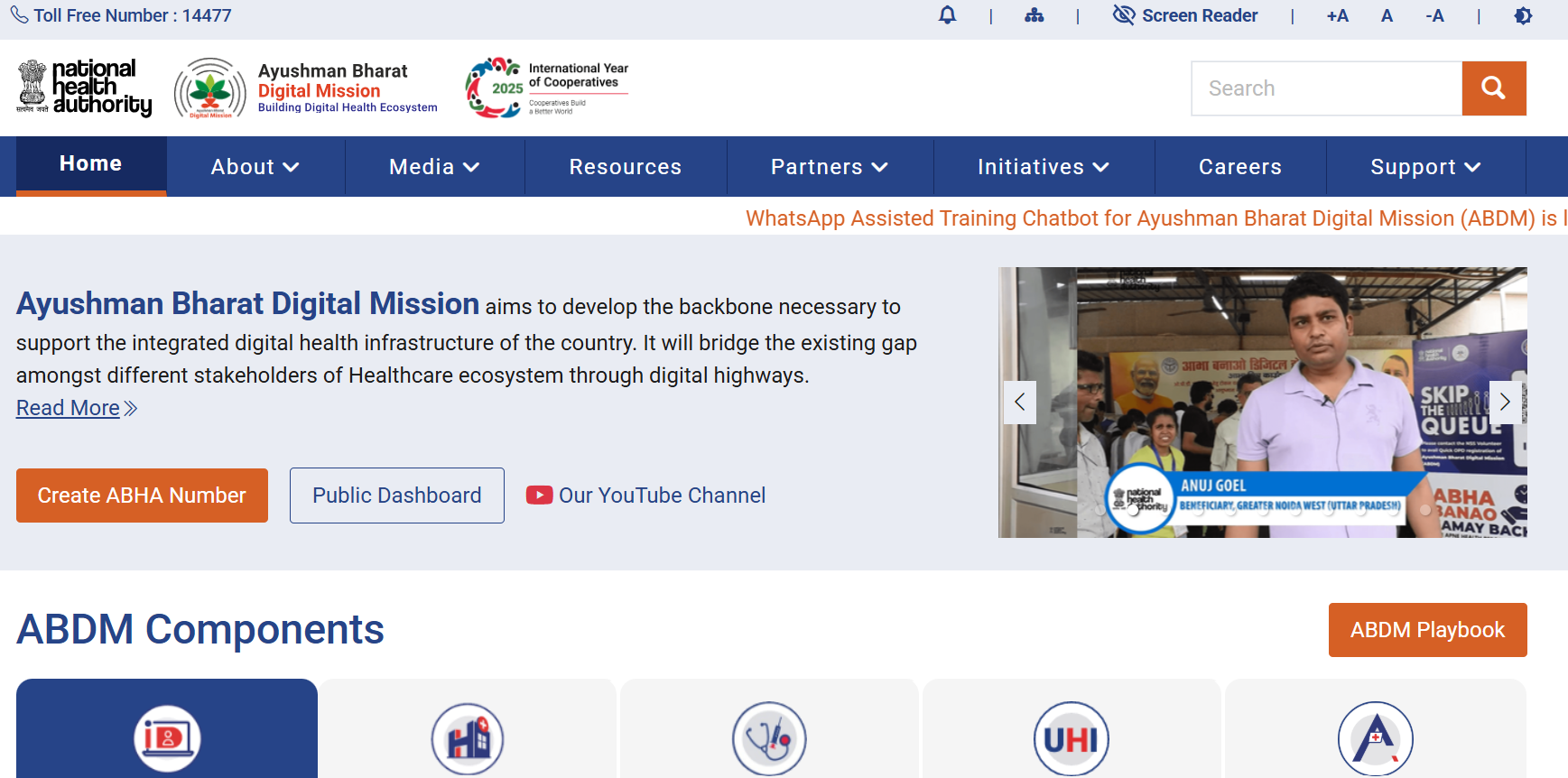Click the red YouTube play icon
This screenshot has width=1568, height=778.
540,496
